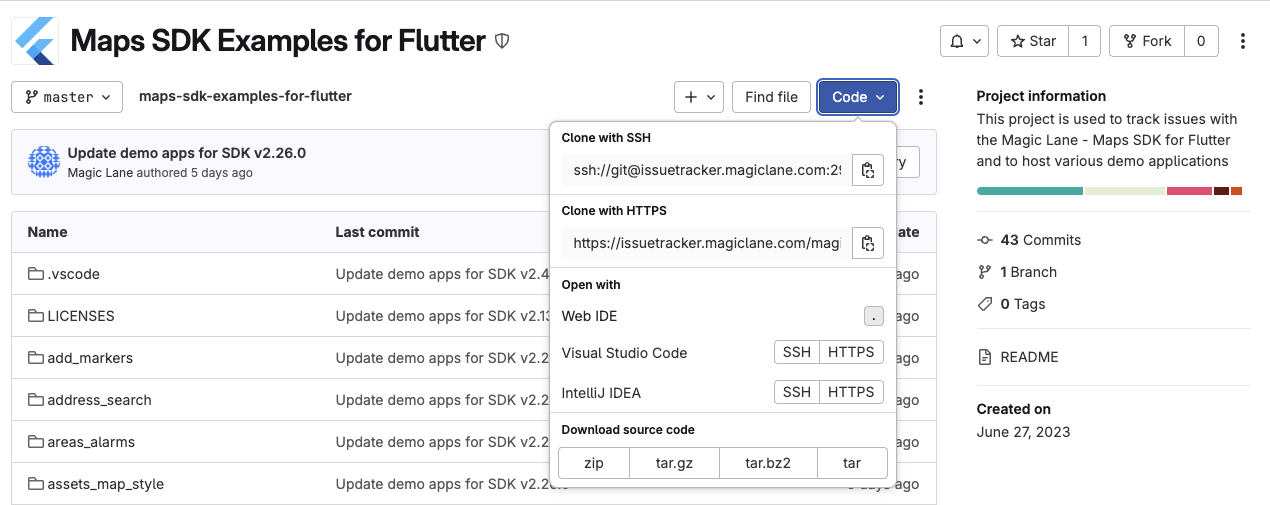Click the Find file button

coord(771,97)
